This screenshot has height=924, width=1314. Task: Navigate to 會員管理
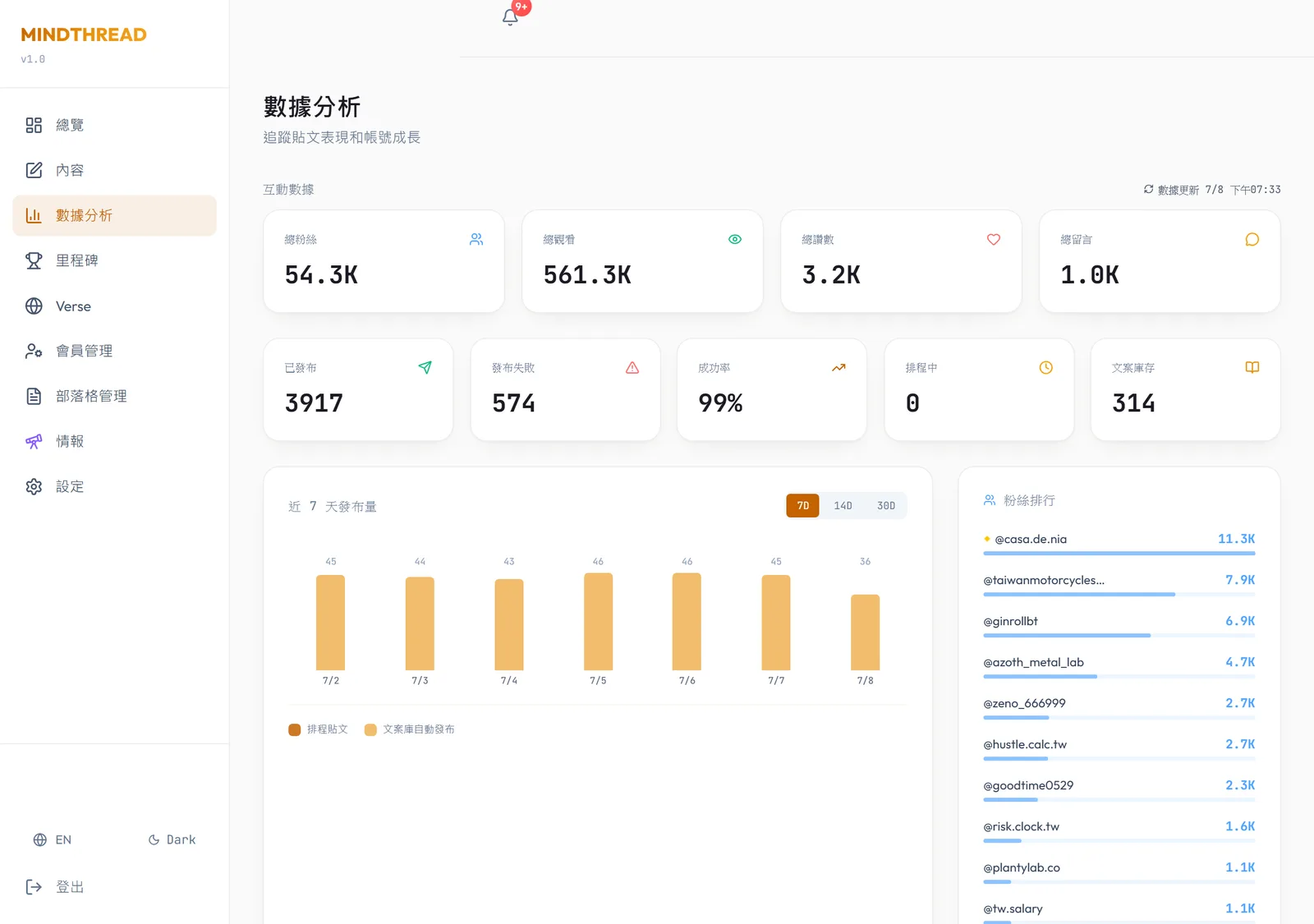coord(114,351)
